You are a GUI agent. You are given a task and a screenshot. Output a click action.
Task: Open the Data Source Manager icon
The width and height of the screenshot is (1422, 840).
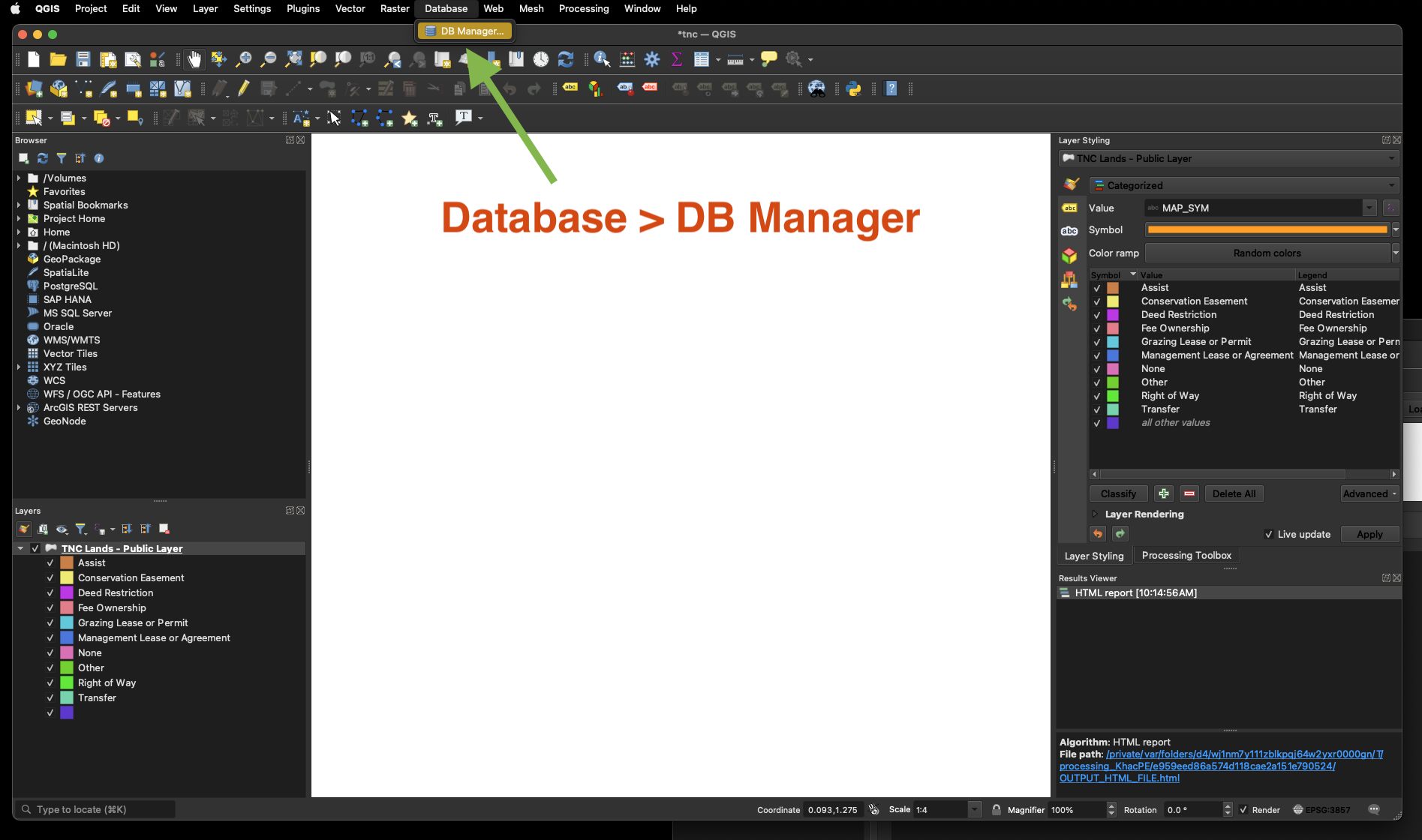34,88
